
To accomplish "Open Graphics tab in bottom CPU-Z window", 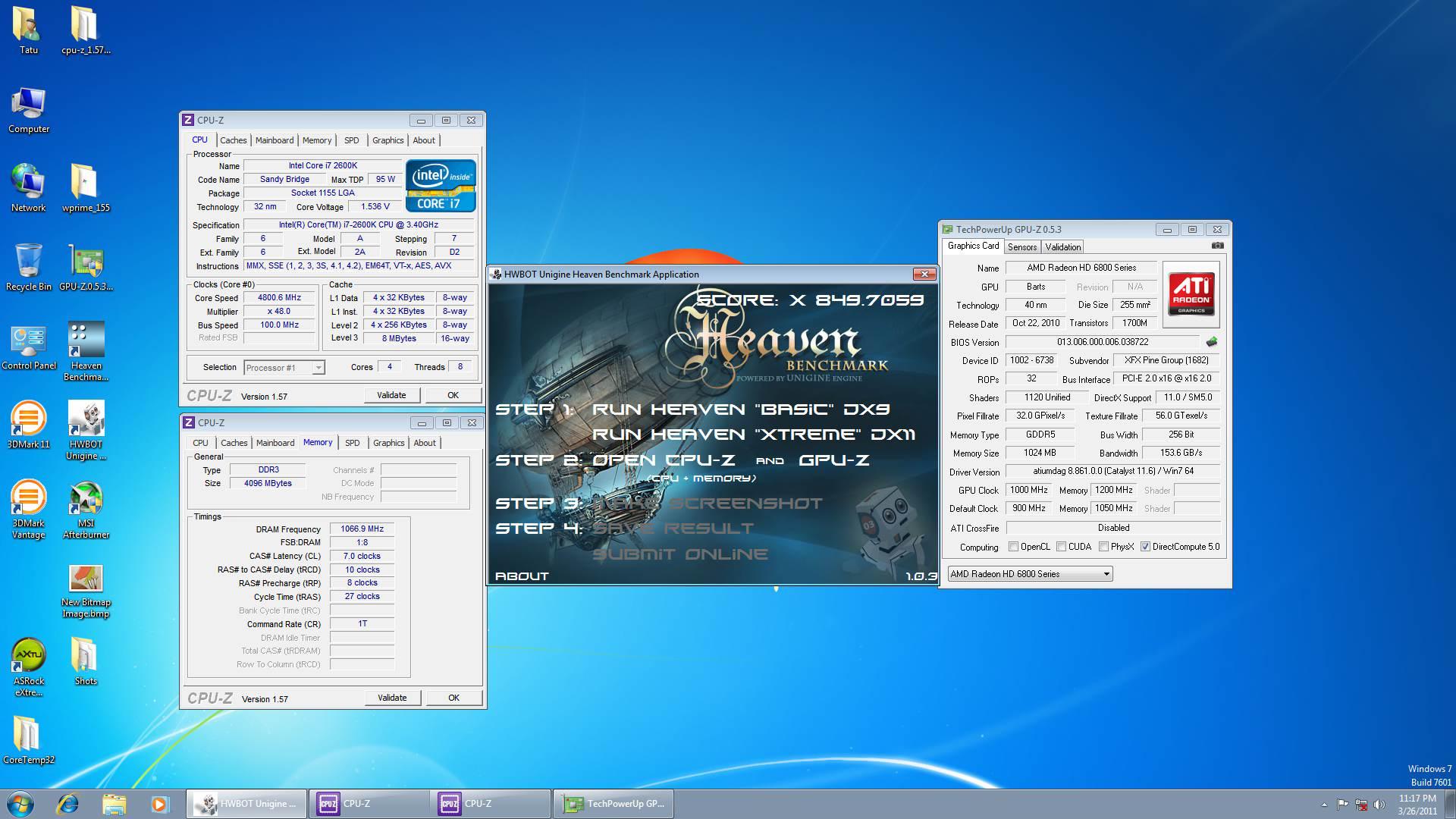I will [x=388, y=443].
